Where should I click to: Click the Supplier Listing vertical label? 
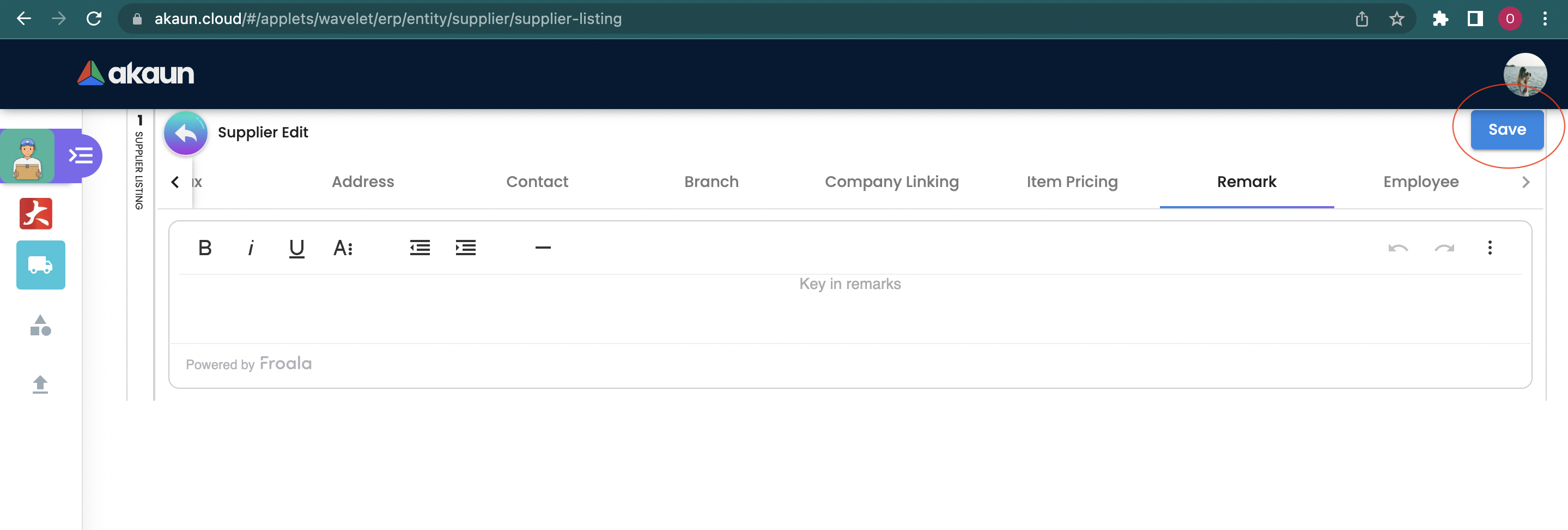tap(139, 171)
